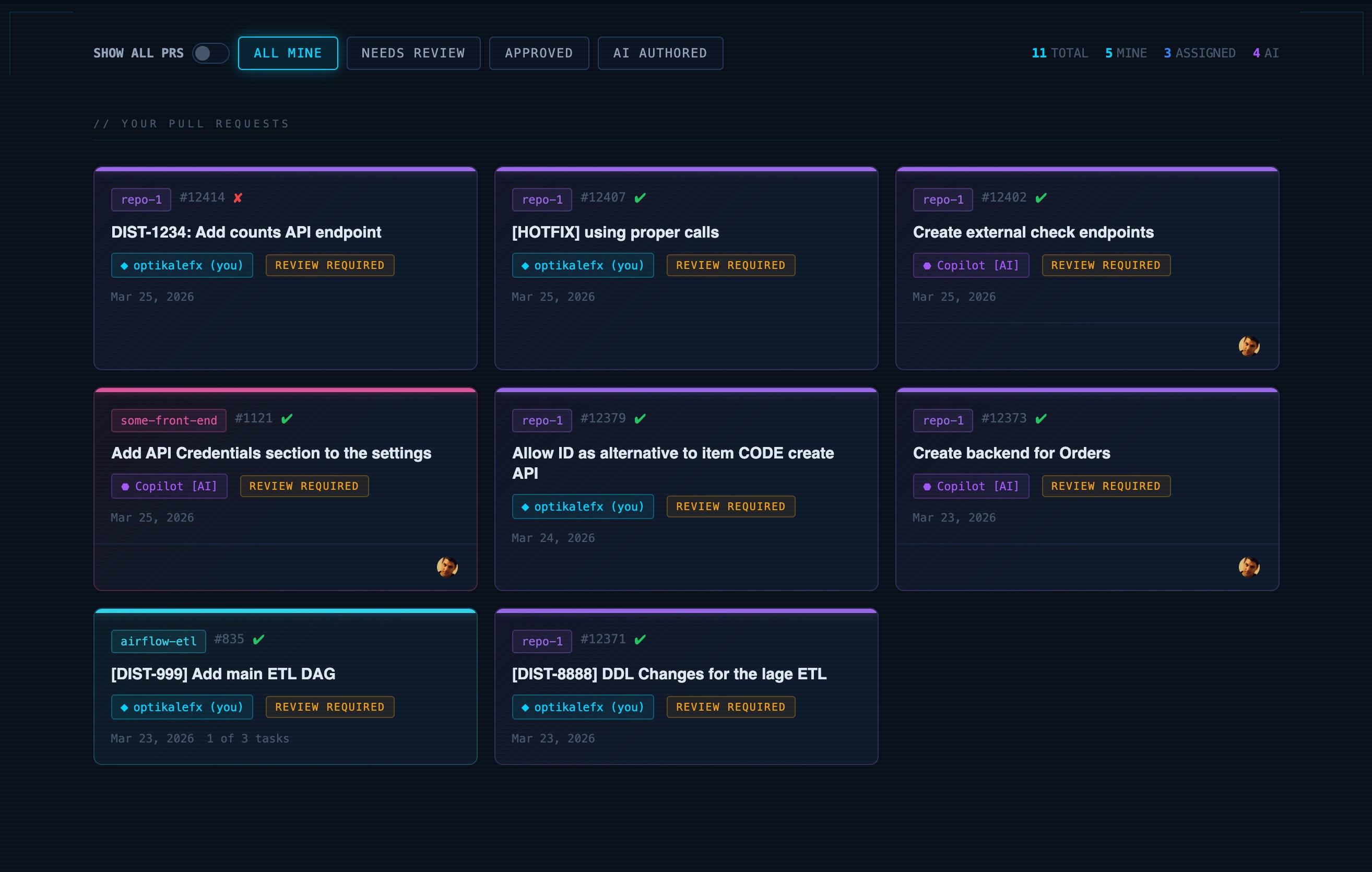Screen dimensions: 1372x872
Task: Select the ALL MINE tab
Action: [288, 53]
